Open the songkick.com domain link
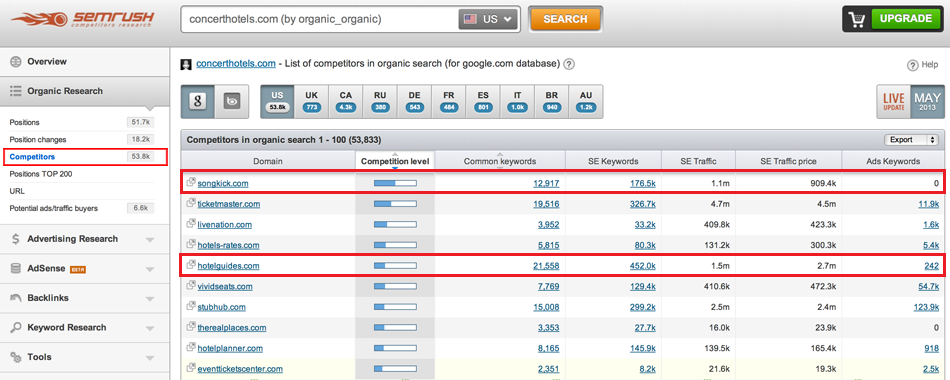Image resolution: width=950 pixels, height=380 pixels. click(x=222, y=183)
